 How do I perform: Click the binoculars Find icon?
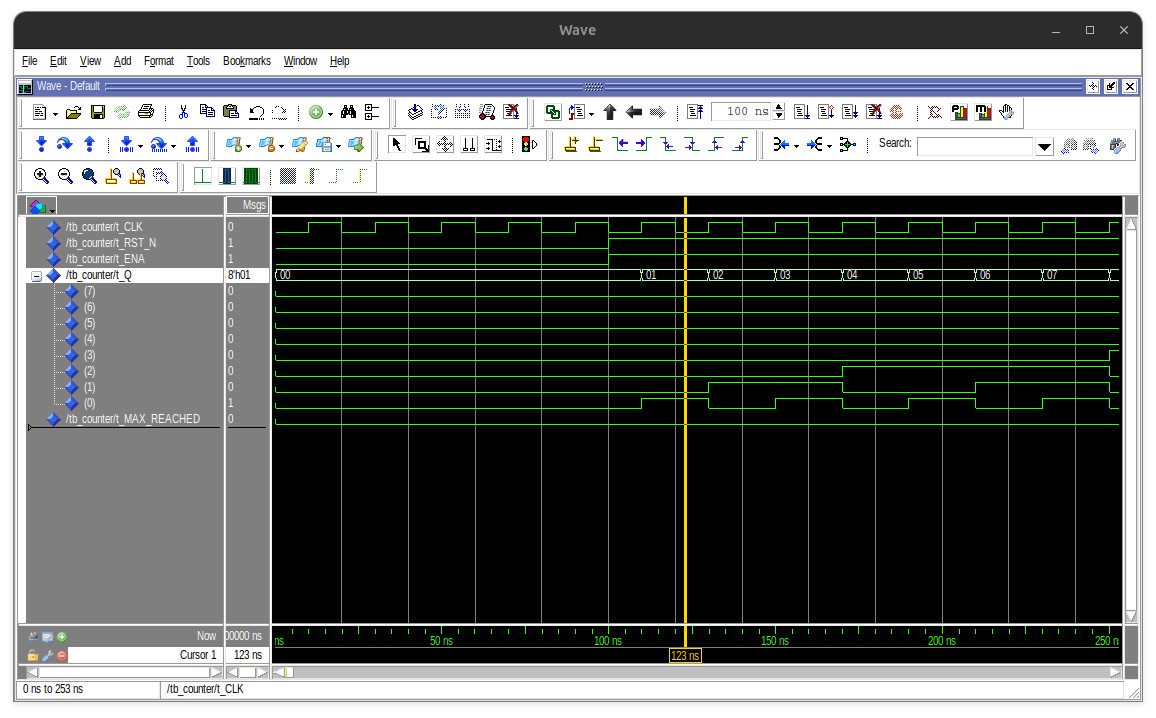pyautogui.click(x=348, y=112)
